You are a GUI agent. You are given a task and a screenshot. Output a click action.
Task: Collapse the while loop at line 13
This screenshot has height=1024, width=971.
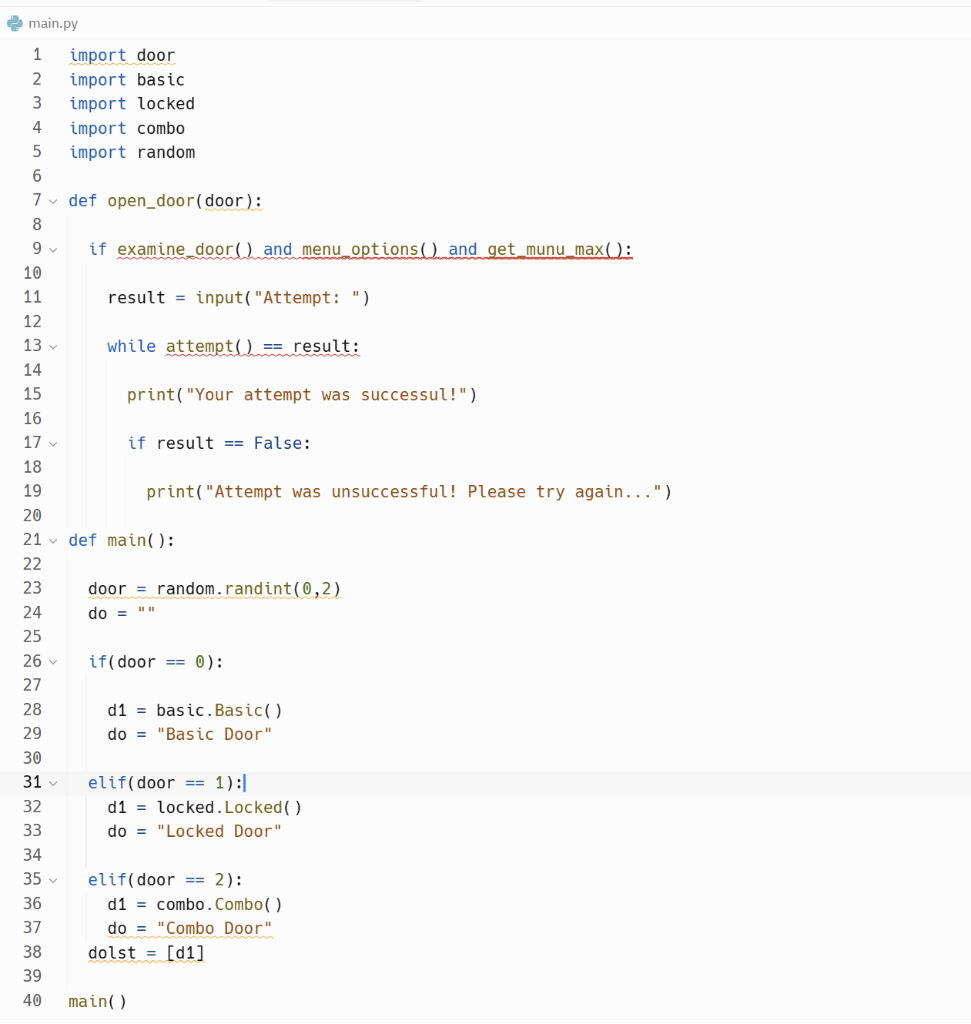(53, 346)
